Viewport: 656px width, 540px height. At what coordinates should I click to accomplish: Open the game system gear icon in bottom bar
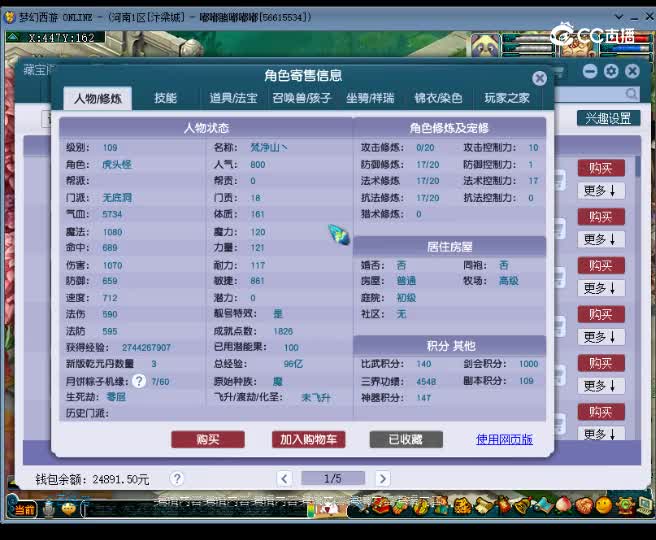pos(624,505)
